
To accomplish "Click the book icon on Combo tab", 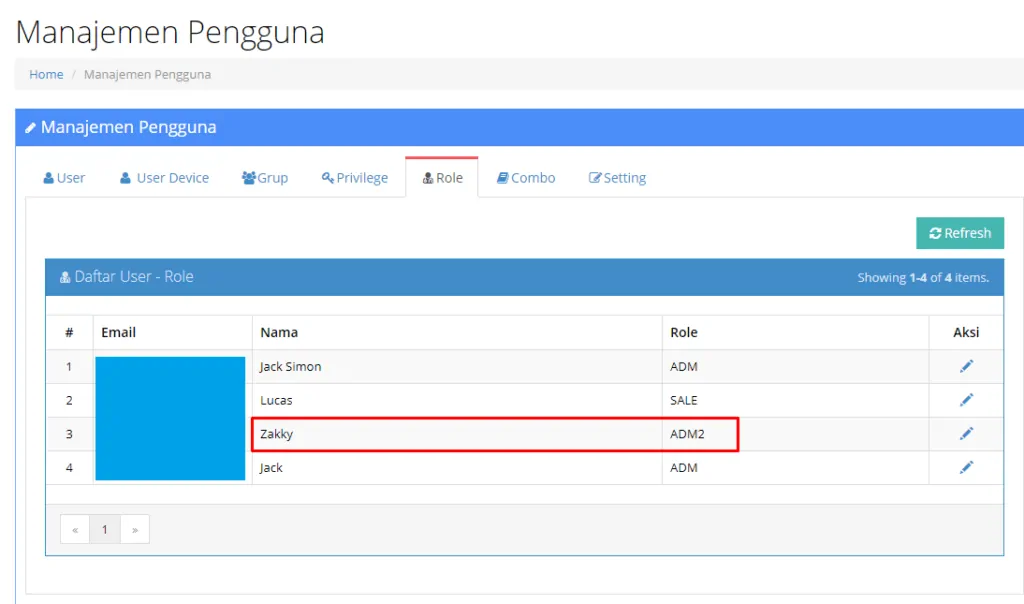I will point(502,178).
